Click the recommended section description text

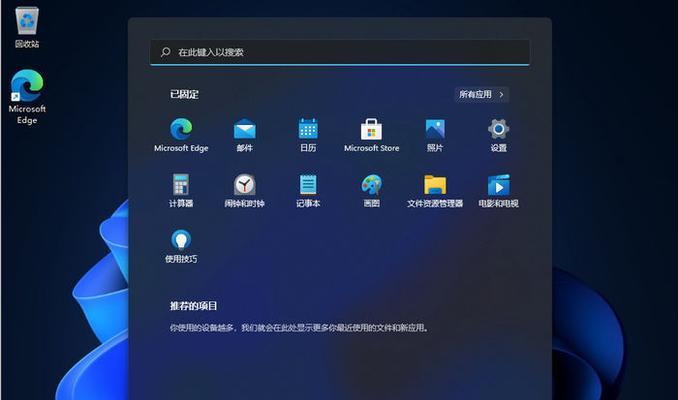(299, 328)
